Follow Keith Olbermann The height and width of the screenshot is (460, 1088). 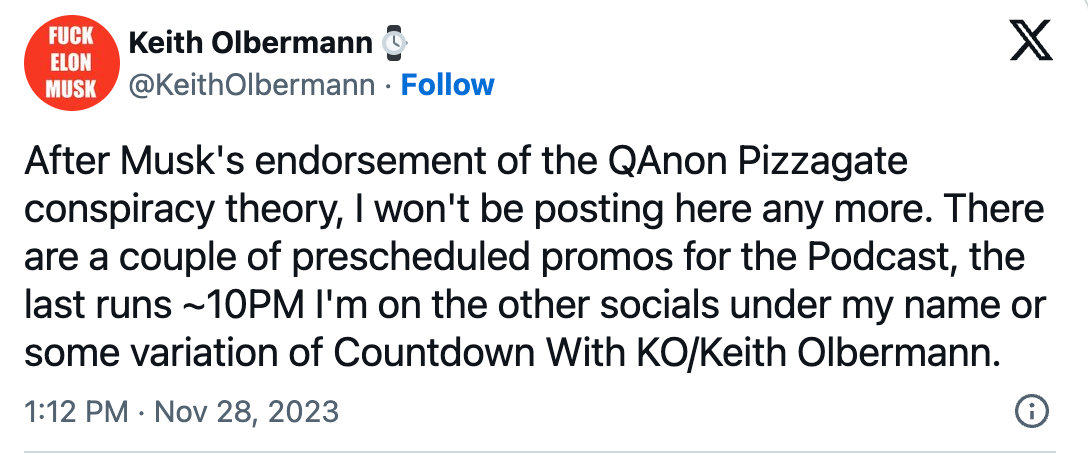point(447,84)
